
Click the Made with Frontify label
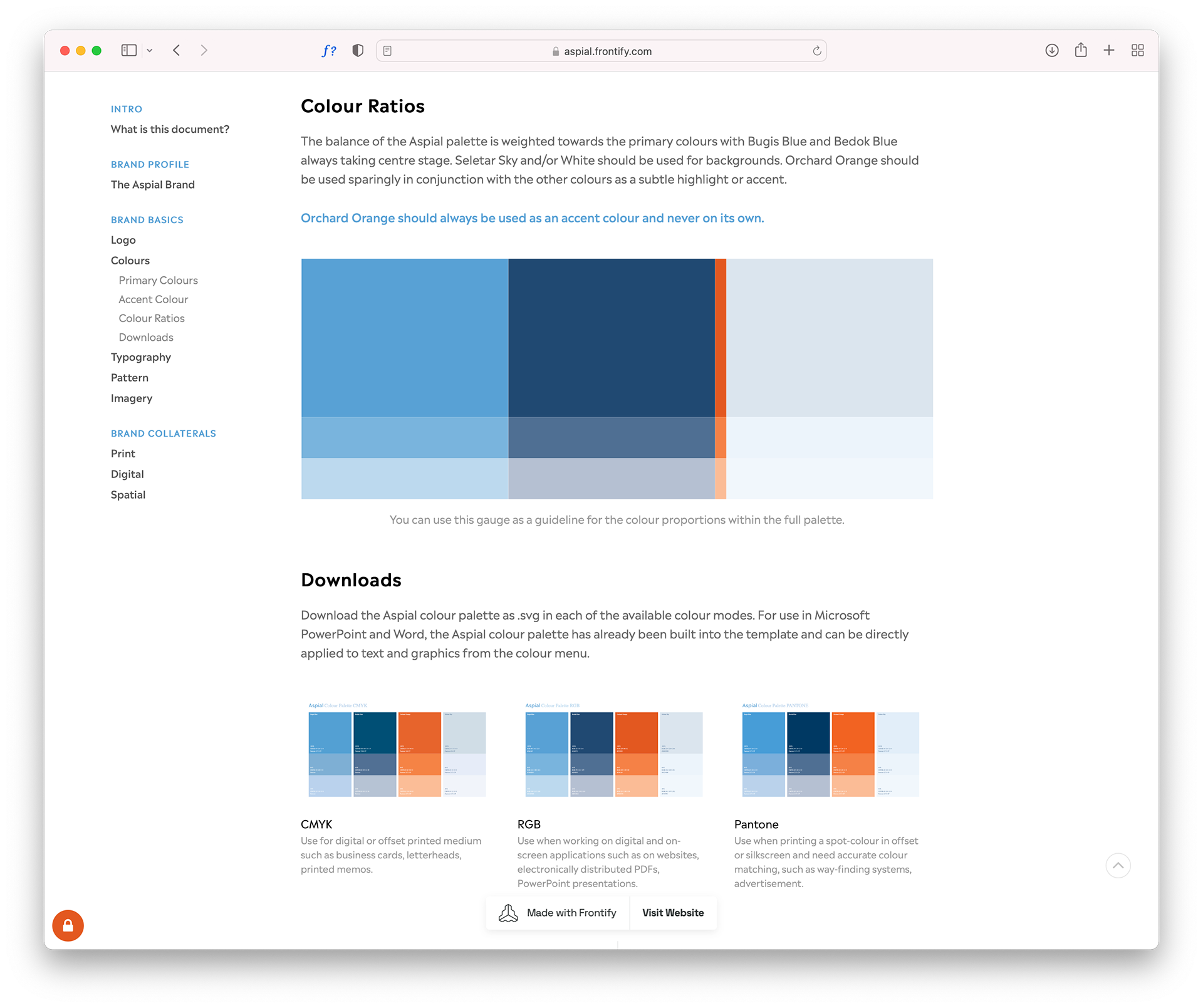coord(571,913)
